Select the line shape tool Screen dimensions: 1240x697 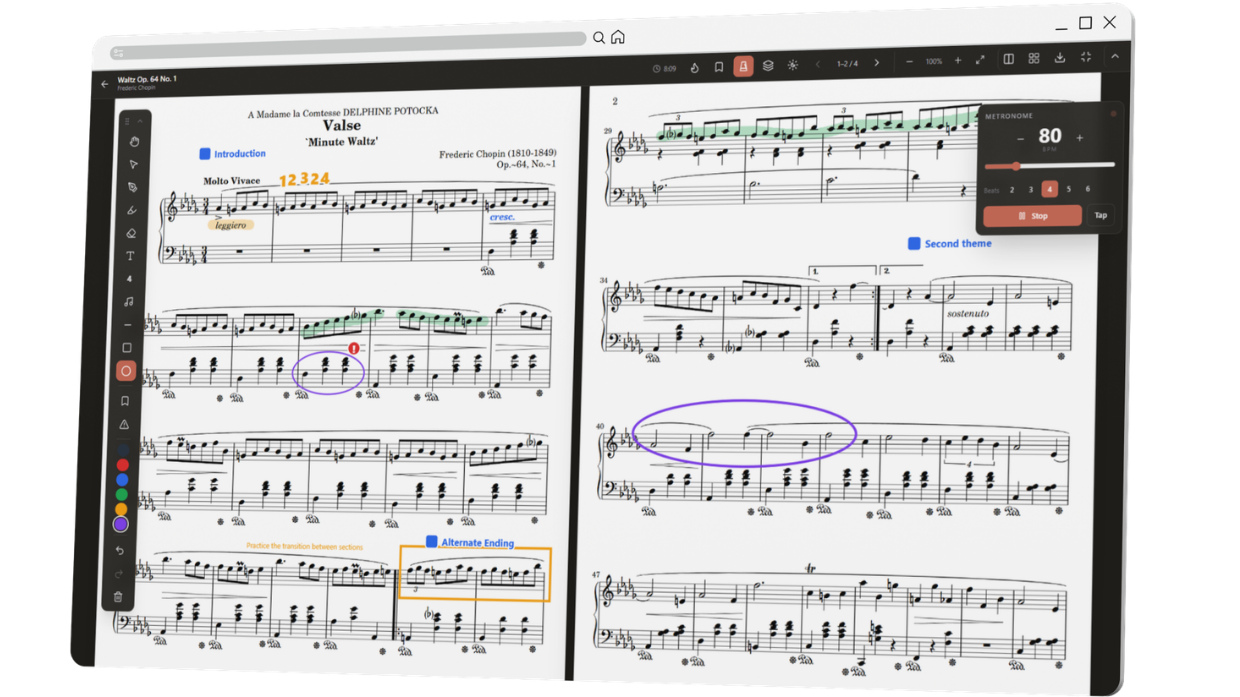tap(127, 325)
